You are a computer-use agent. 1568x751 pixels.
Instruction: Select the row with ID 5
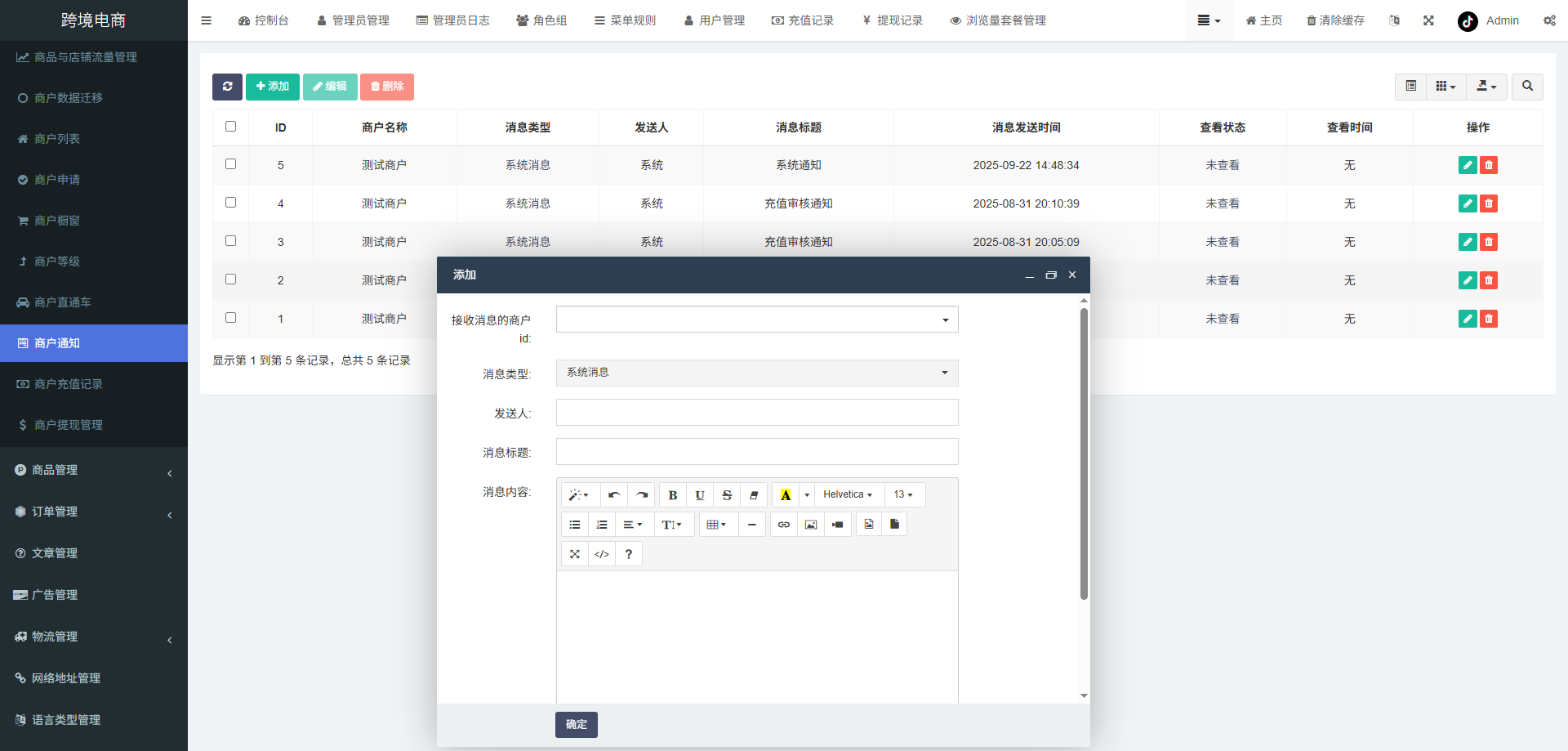tap(230, 163)
